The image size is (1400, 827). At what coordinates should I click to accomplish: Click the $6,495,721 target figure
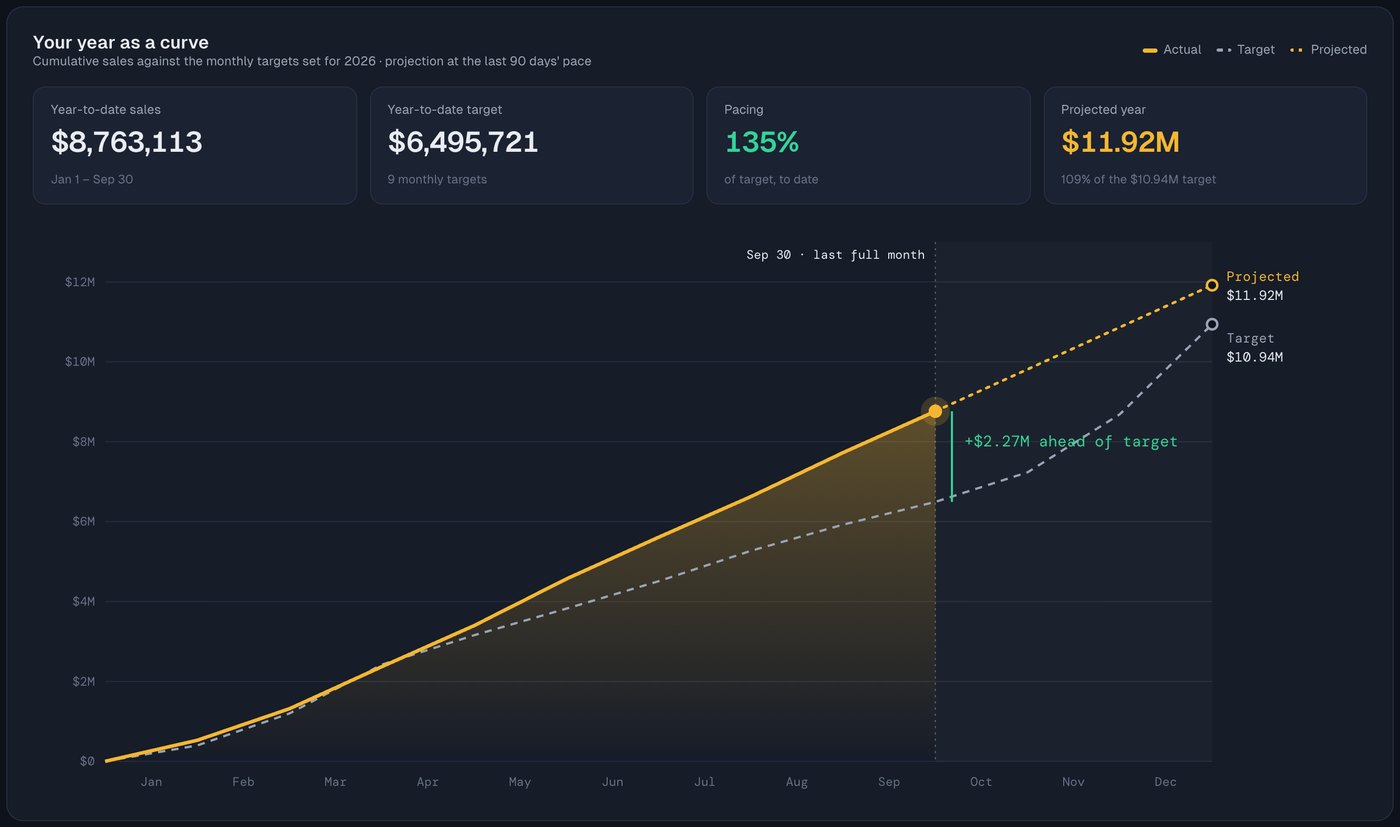point(463,142)
